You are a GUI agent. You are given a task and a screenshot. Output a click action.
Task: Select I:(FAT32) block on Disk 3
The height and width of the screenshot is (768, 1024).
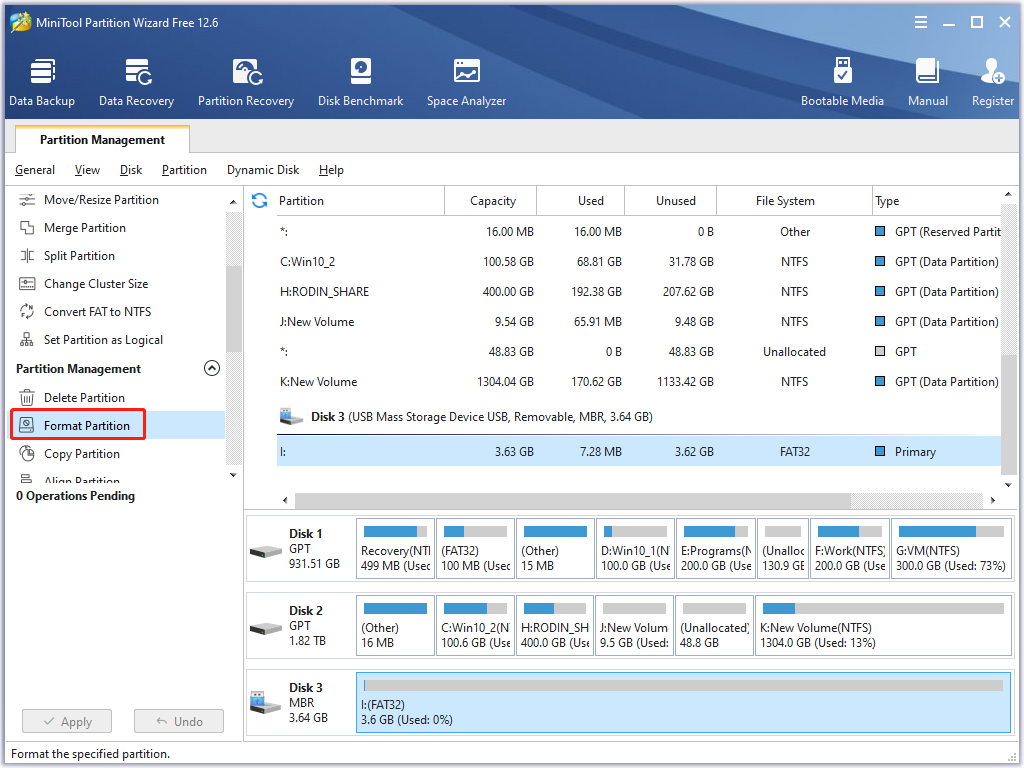pos(684,703)
